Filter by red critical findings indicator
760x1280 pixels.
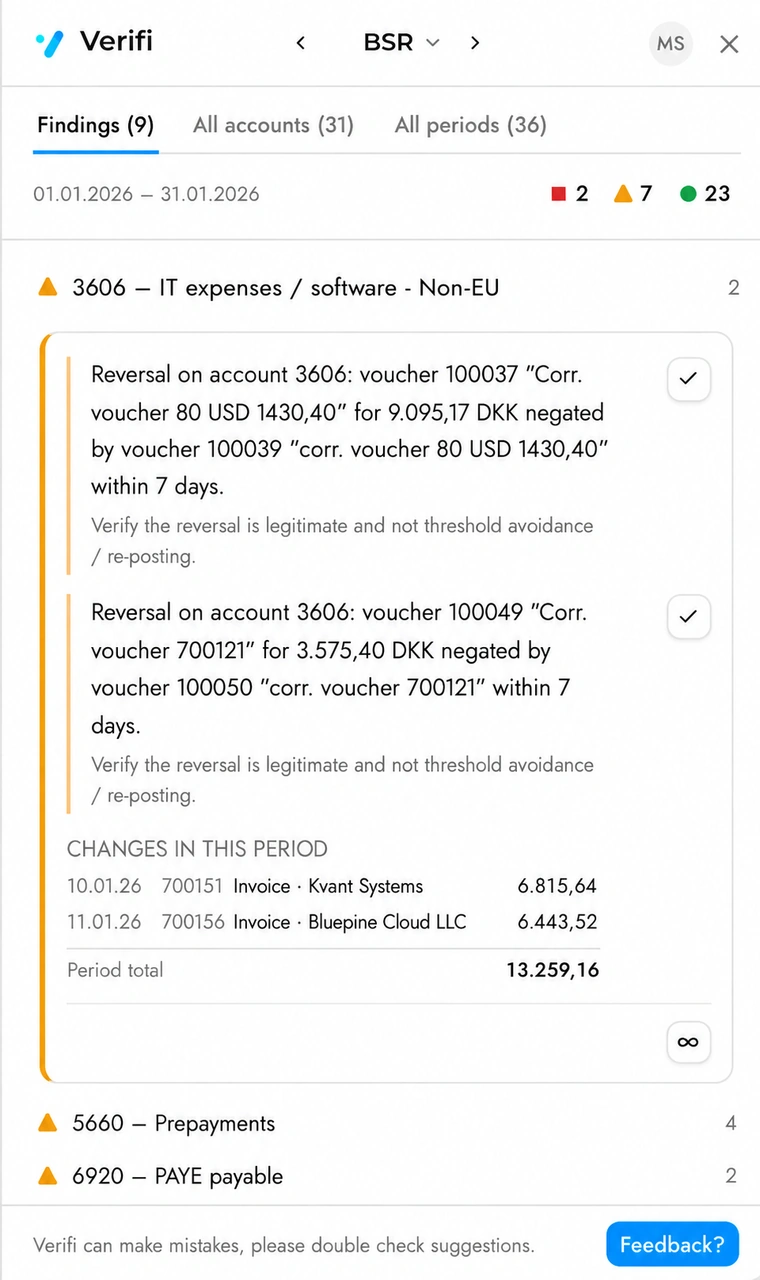(x=570, y=194)
